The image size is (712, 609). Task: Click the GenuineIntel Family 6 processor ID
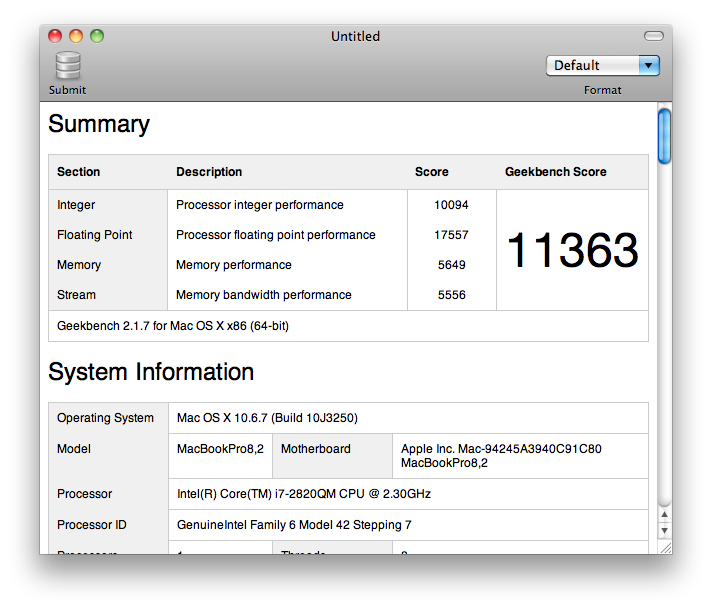(294, 525)
